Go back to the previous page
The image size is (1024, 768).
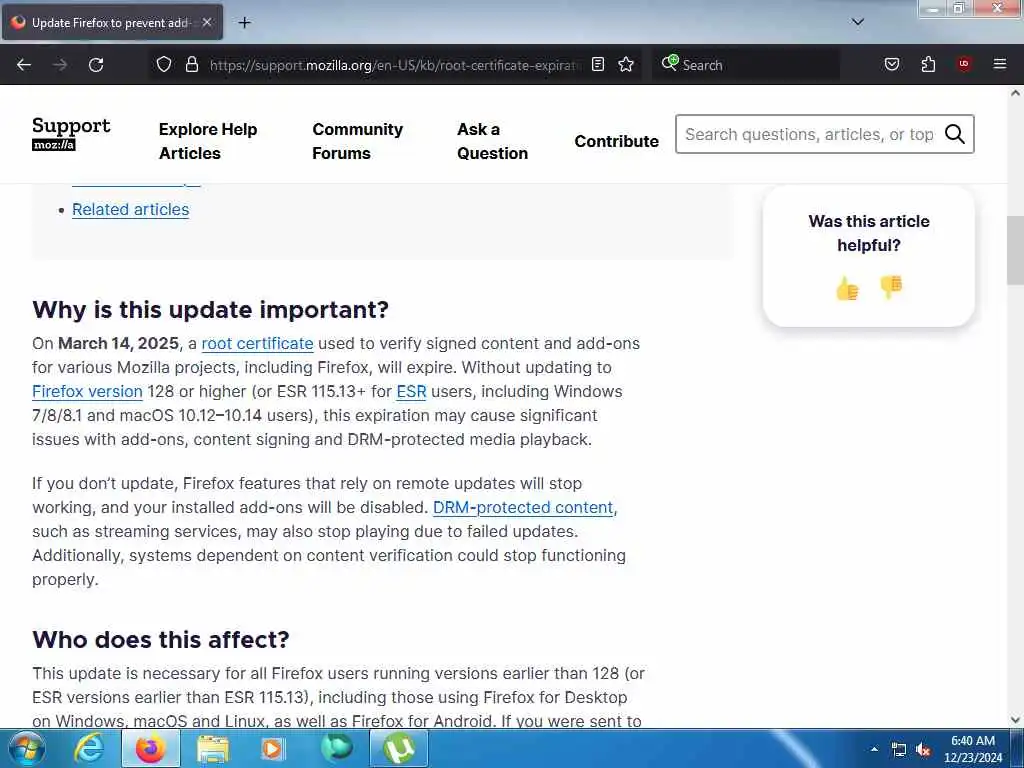(24, 65)
